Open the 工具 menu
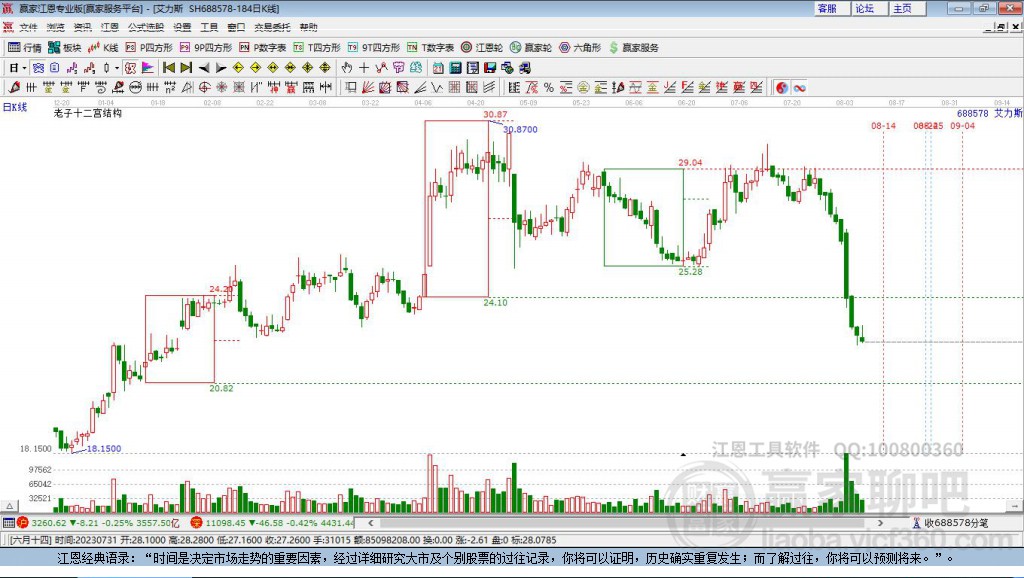Screen dimensions: 1024x578 click(x=209, y=27)
